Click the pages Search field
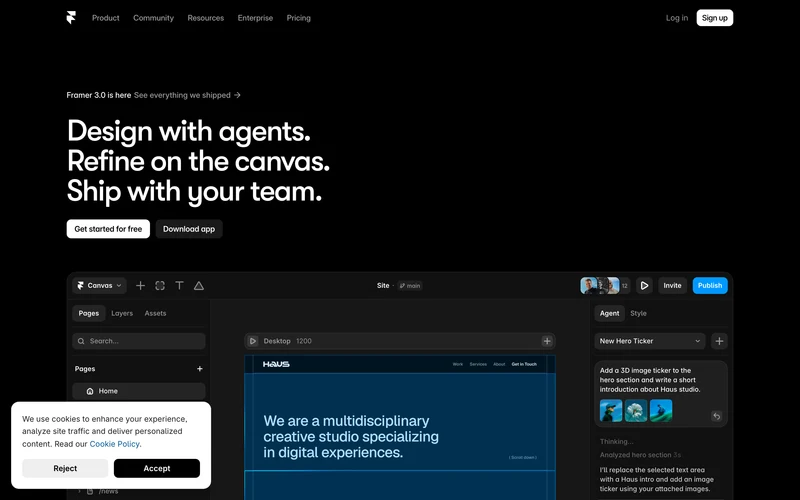 point(139,341)
